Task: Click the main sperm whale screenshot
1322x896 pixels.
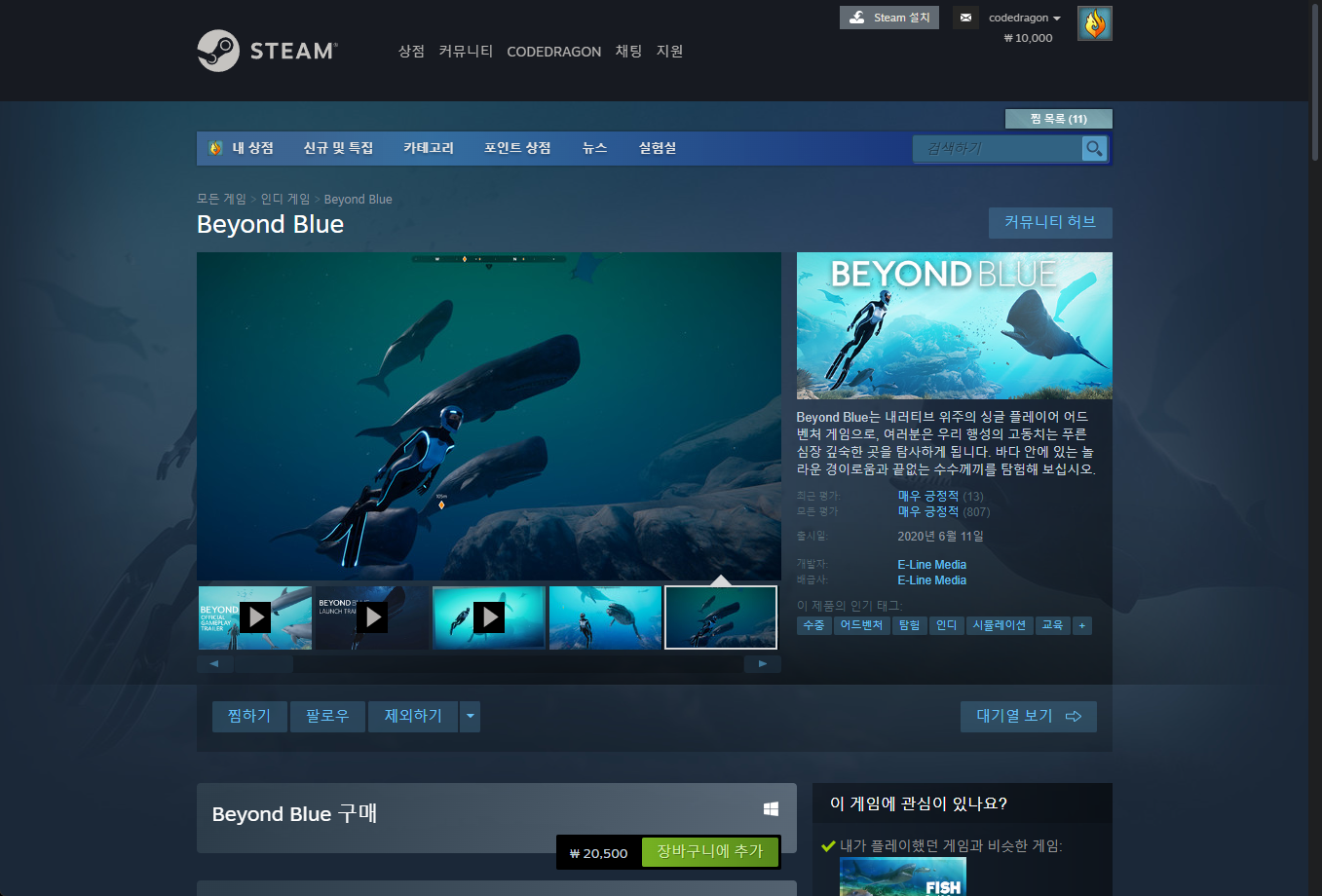Action: point(489,417)
